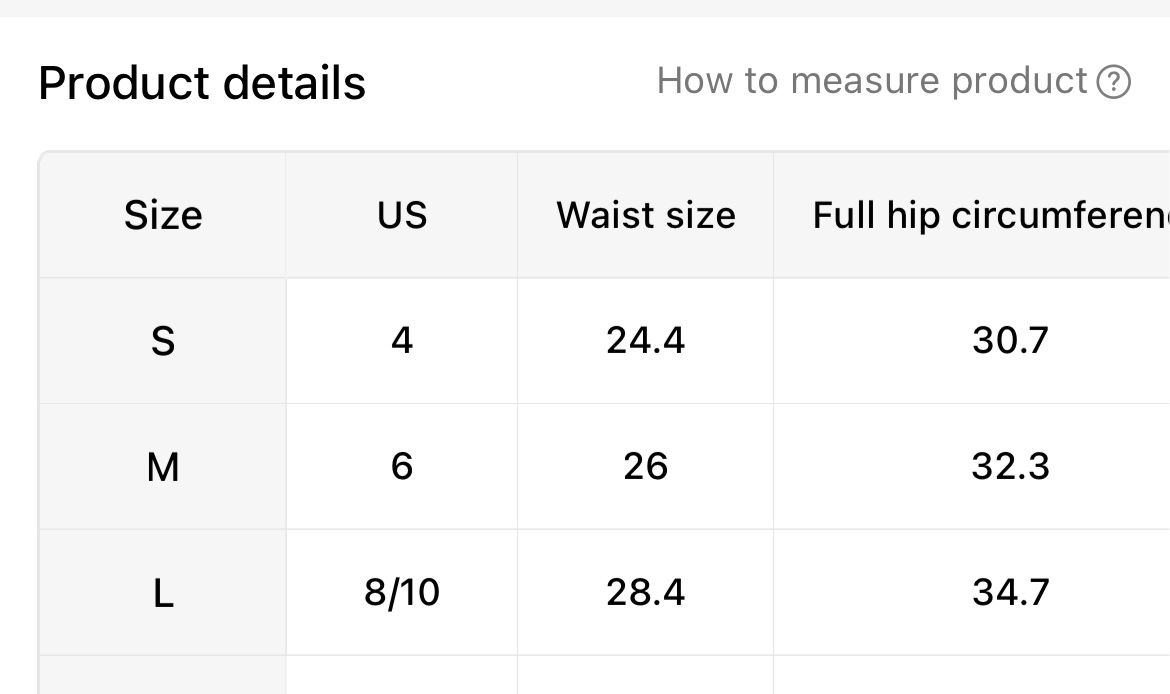The width and height of the screenshot is (1170, 694).
Task: Select the US column header
Action: (x=401, y=216)
